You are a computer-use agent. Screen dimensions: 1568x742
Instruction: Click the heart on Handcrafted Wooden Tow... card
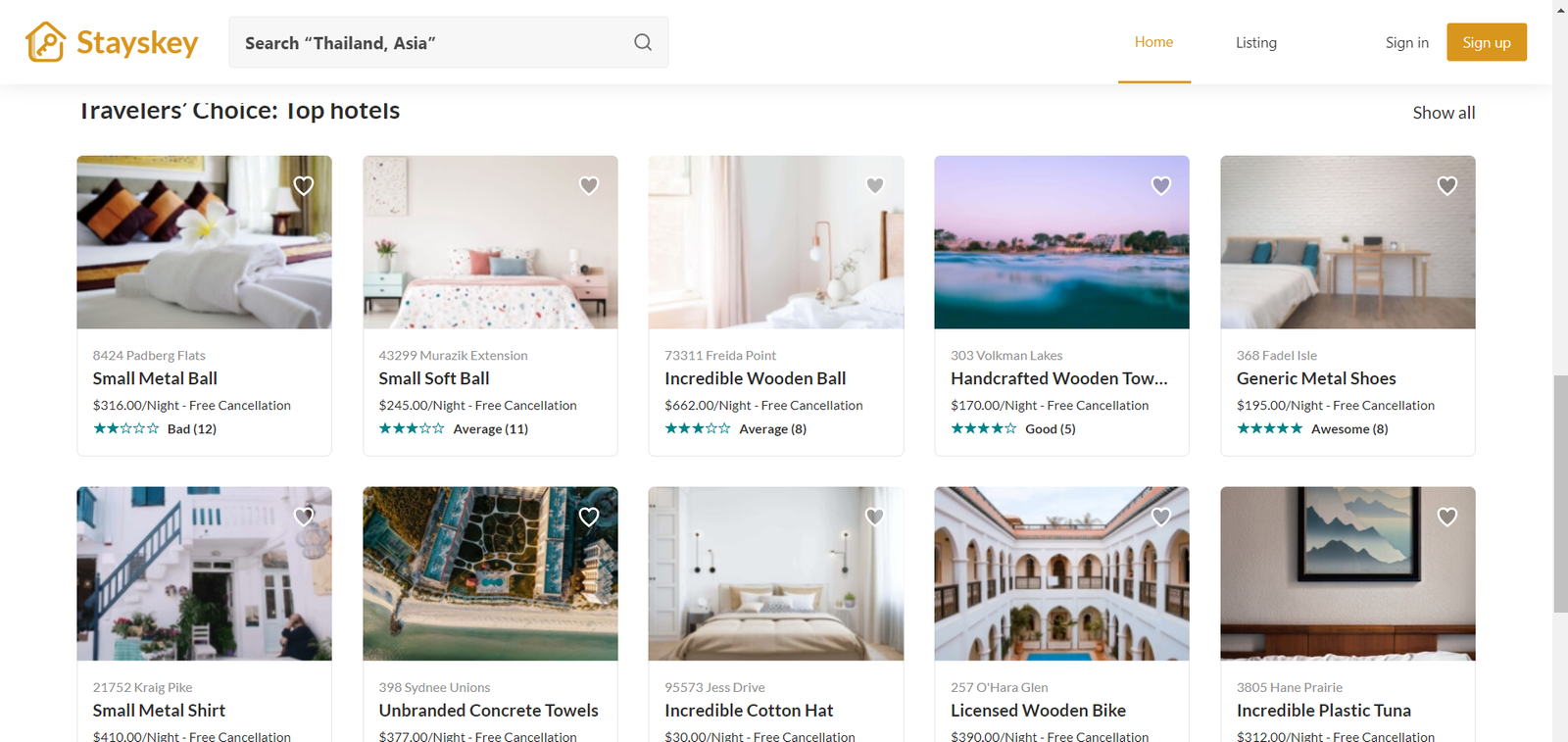1161,185
